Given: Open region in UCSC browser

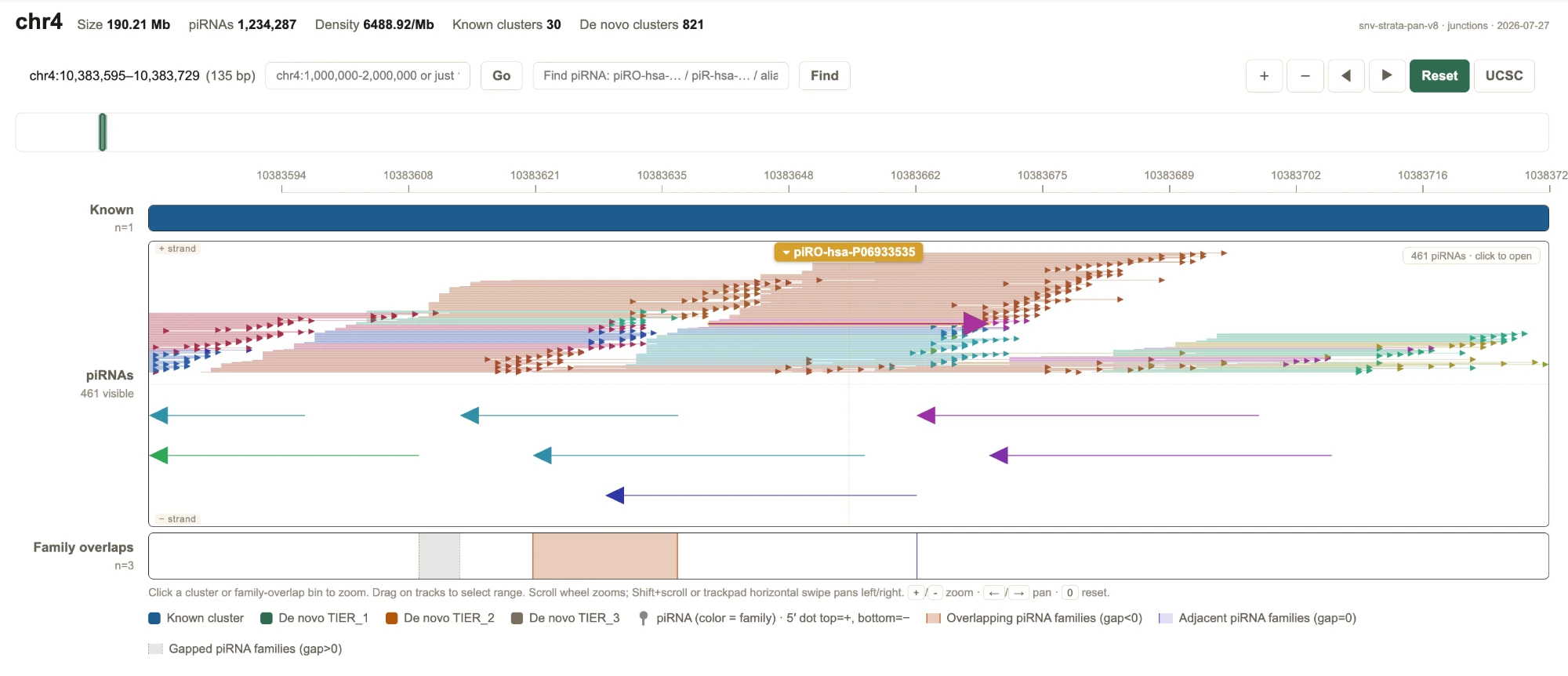Looking at the screenshot, I should coord(1504,76).
